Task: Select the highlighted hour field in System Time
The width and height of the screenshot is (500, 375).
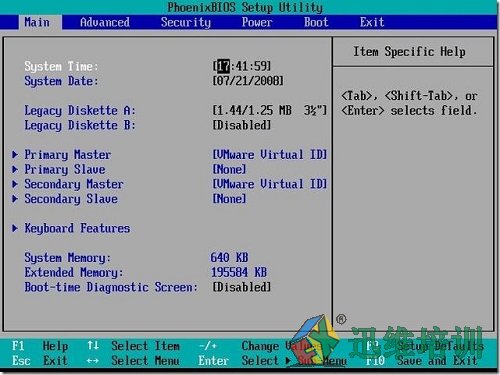Action: (x=223, y=66)
